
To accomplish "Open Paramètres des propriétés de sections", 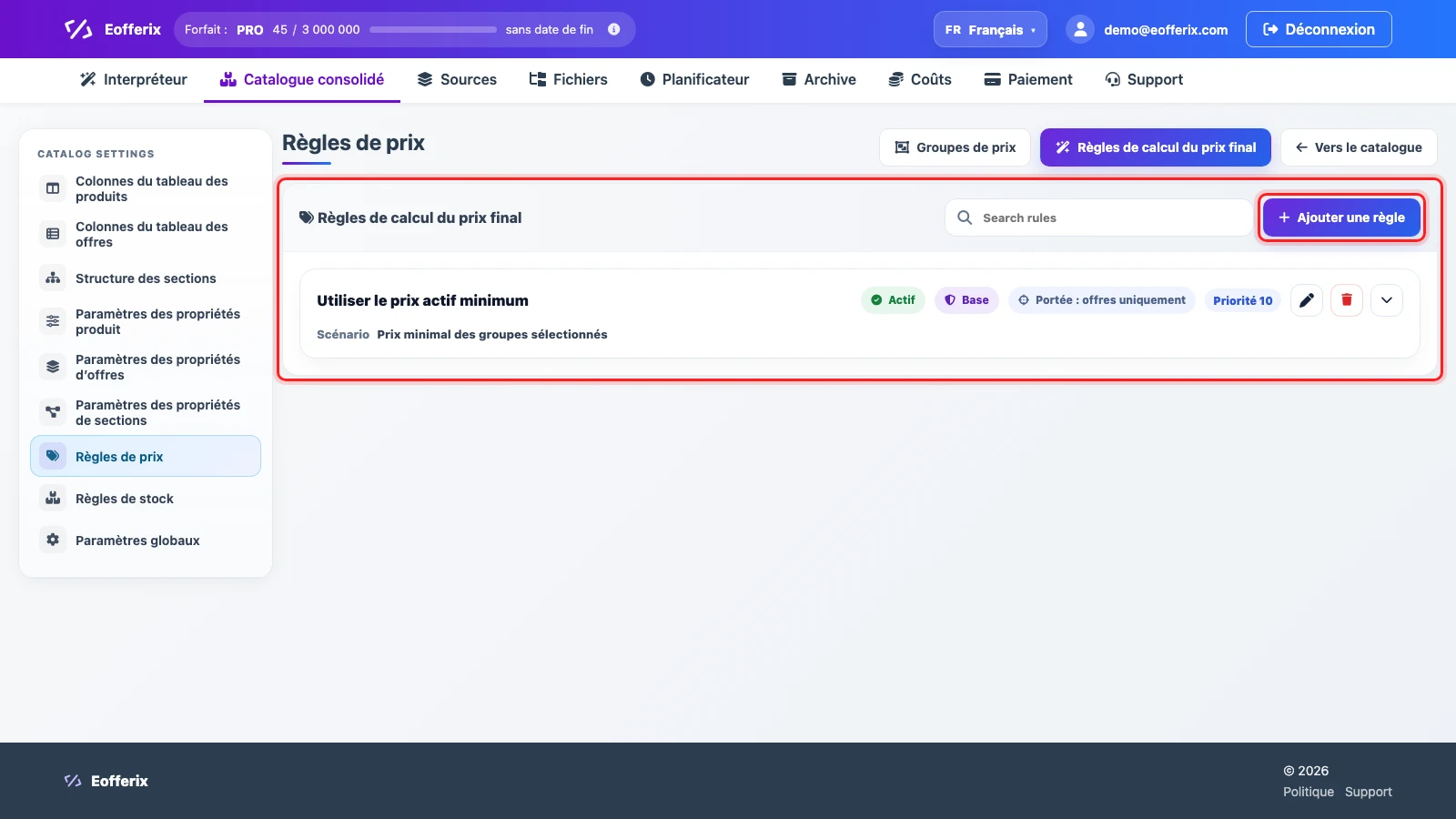I will pos(146,412).
